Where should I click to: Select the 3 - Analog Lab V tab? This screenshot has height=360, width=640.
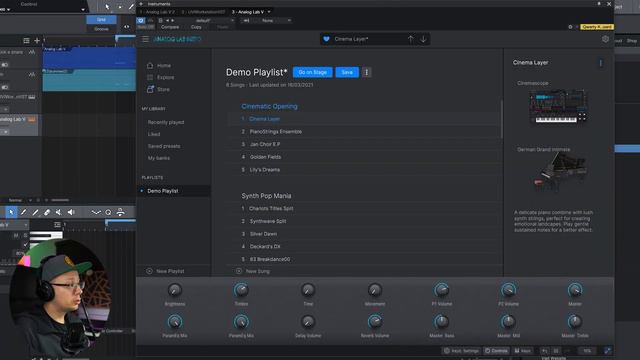point(247,12)
